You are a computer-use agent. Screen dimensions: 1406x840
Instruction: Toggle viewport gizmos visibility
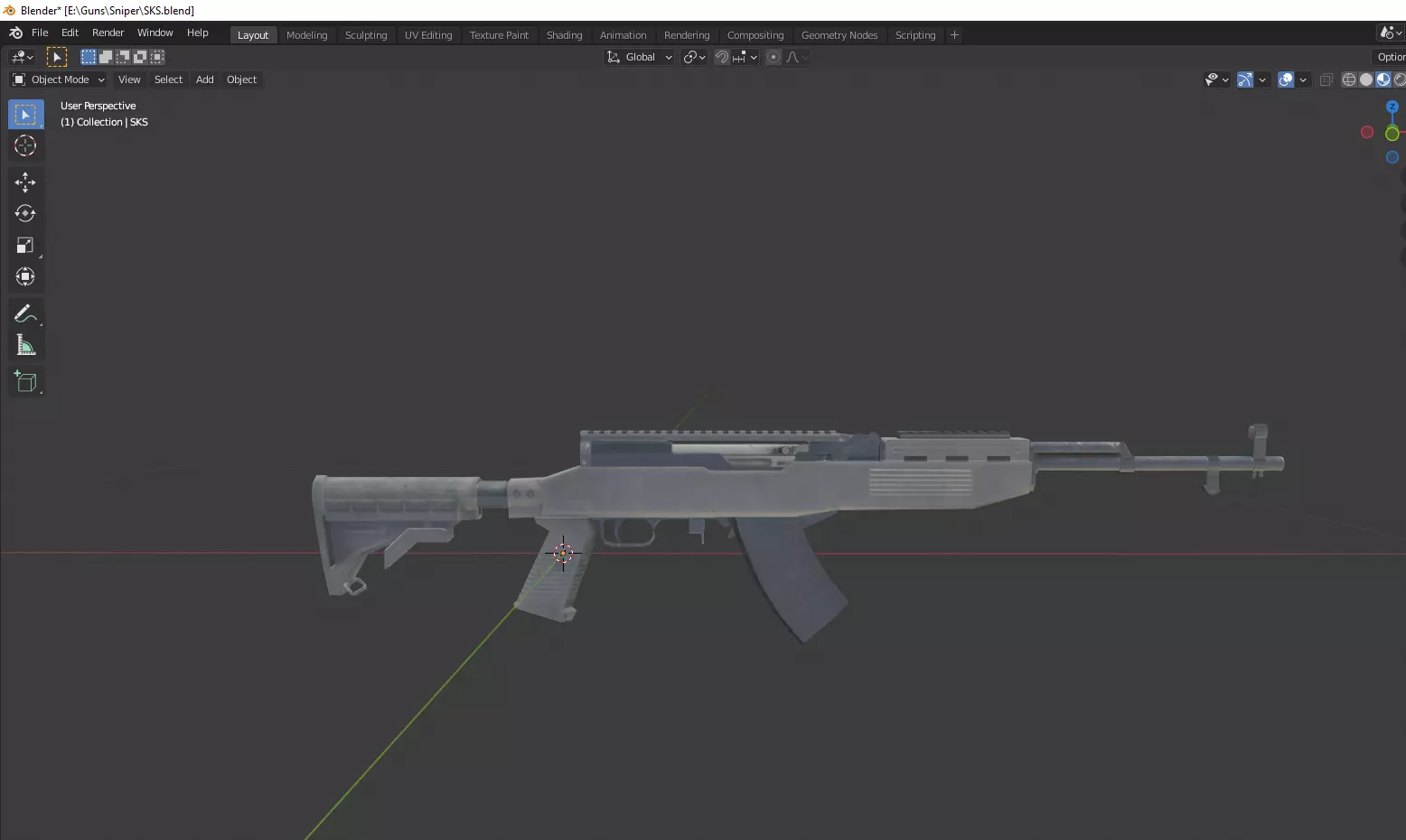[x=1245, y=79]
